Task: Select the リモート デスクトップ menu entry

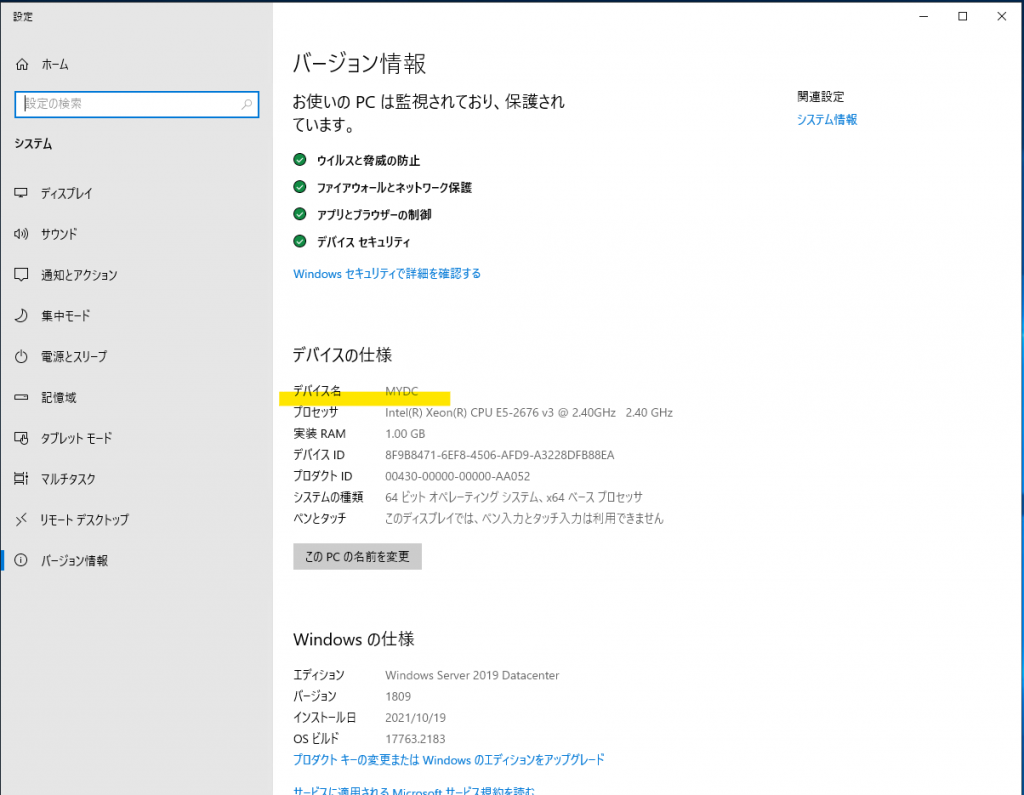Action: coord(84,520)
